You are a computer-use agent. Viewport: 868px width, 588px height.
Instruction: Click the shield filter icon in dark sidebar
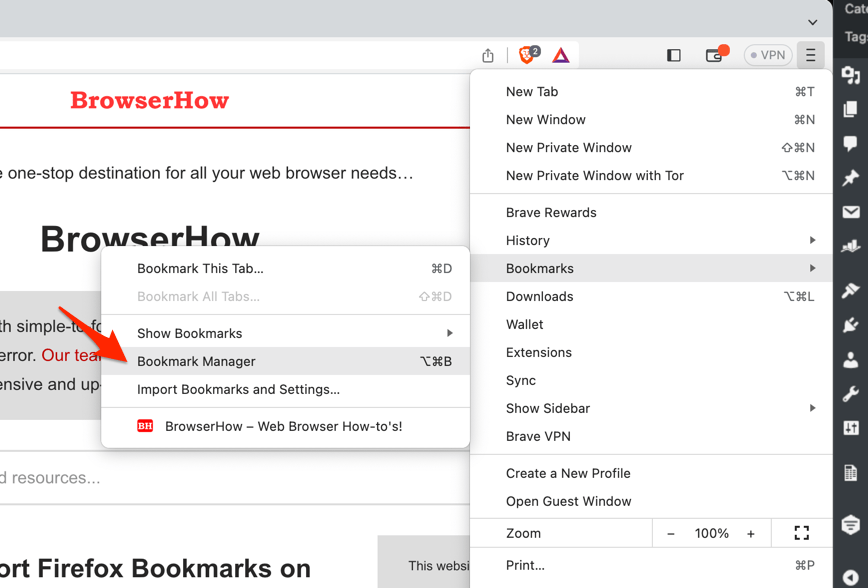coord(851,524)
